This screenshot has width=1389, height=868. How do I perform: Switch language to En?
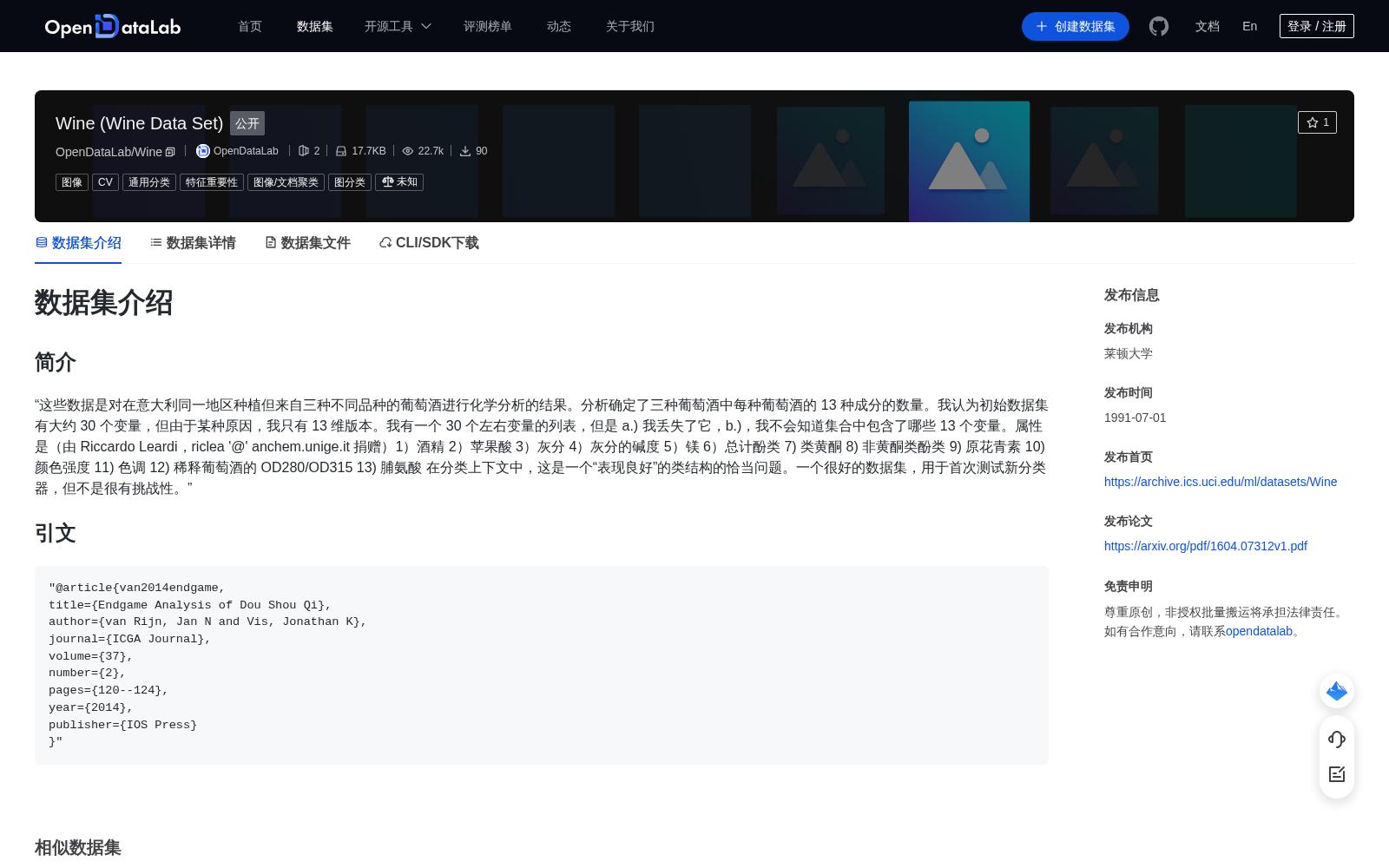coord(1250,26)
